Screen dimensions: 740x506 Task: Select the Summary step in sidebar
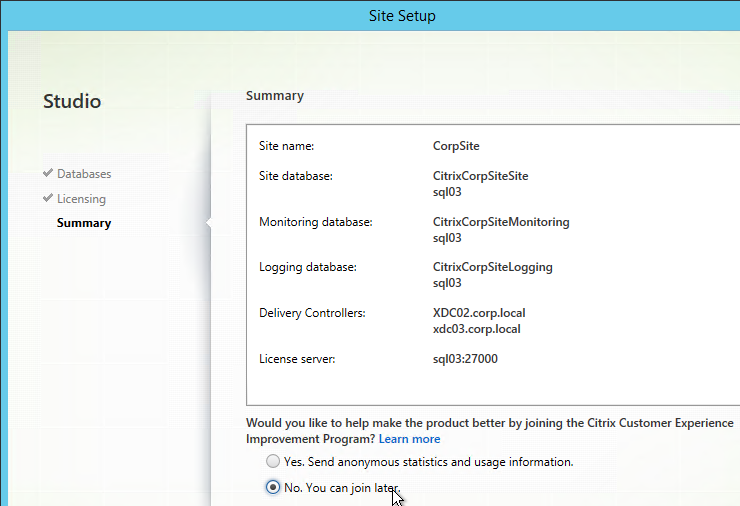pos(84,223)
